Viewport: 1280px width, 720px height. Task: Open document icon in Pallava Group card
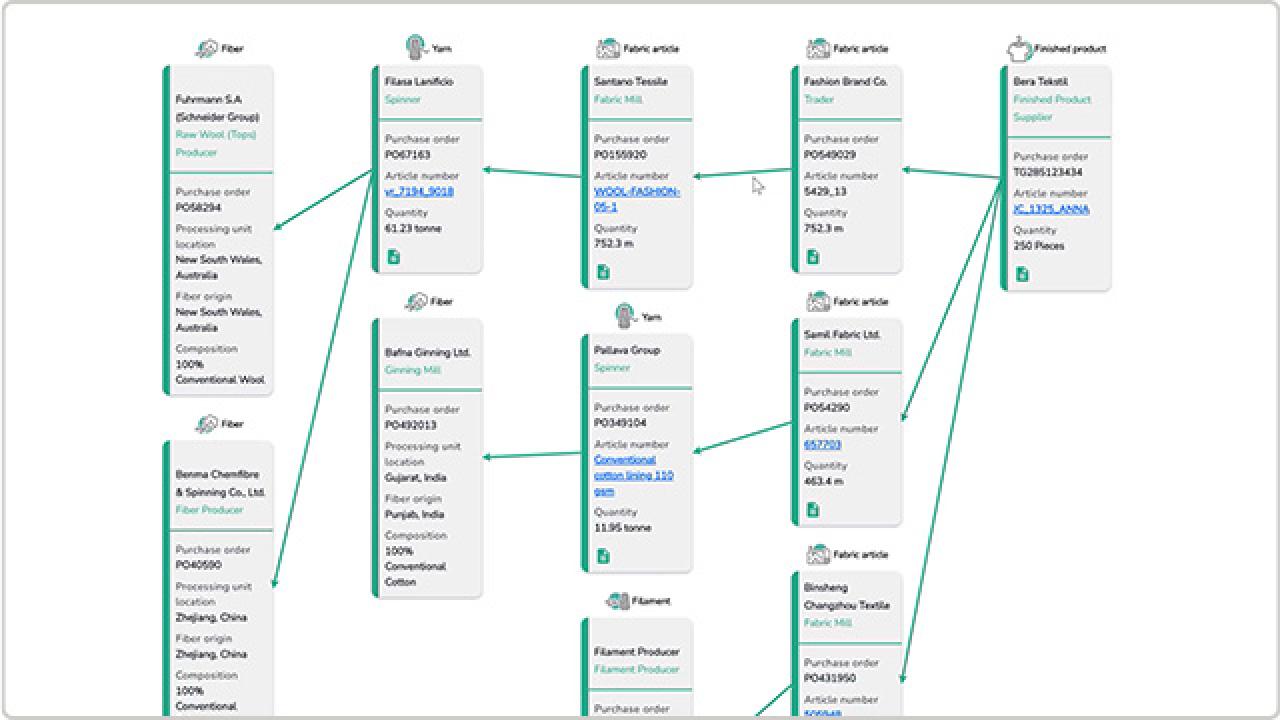tap(603, 556)
